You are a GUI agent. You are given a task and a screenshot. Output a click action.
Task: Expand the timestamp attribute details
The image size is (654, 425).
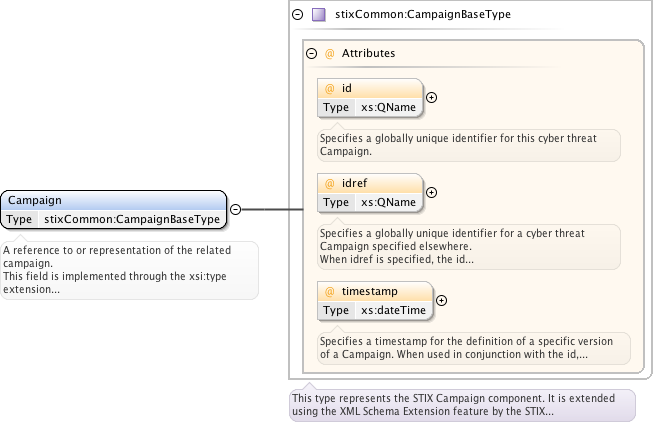pos(441,299)
